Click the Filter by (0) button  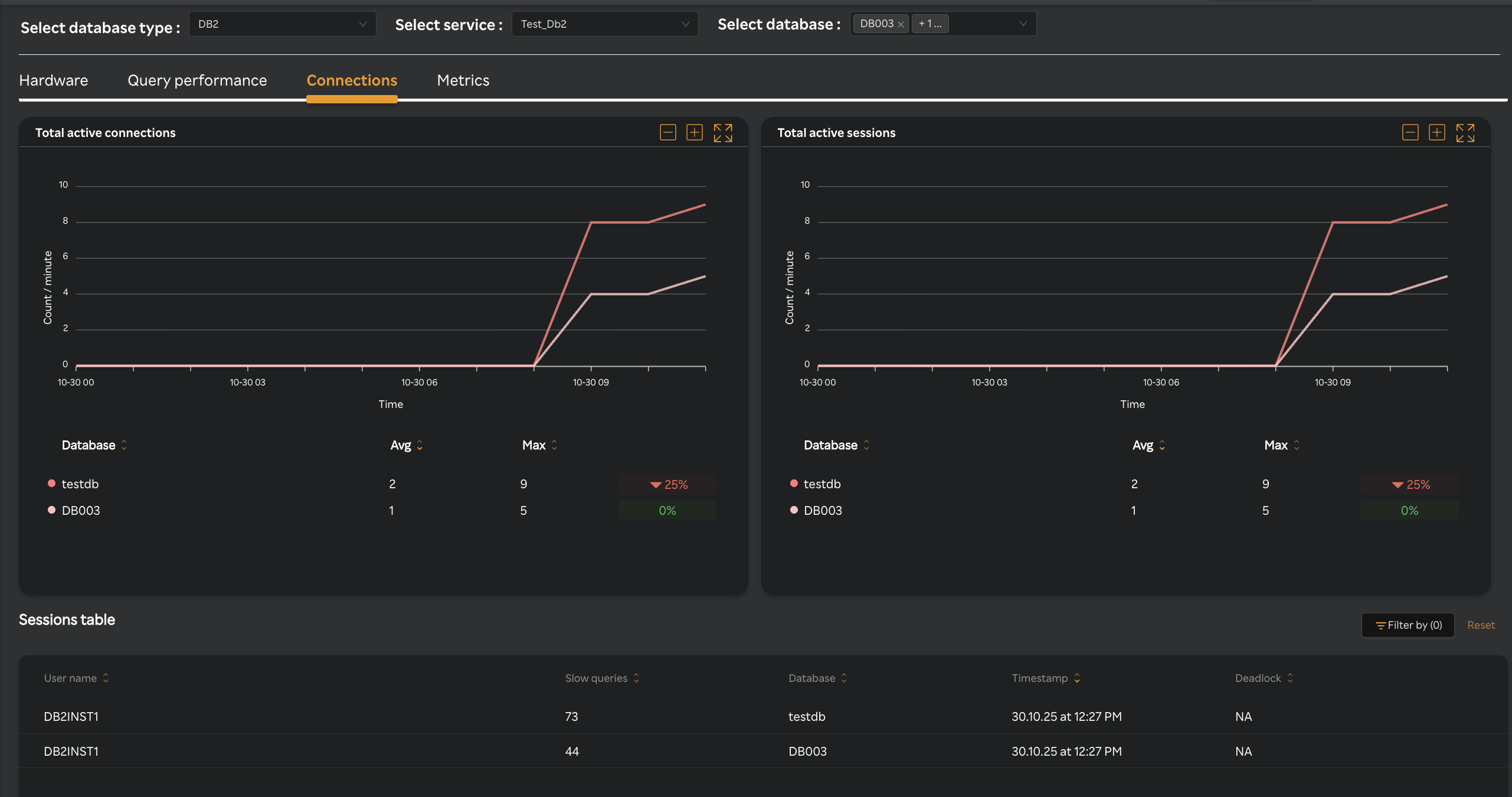[1408, 625]
